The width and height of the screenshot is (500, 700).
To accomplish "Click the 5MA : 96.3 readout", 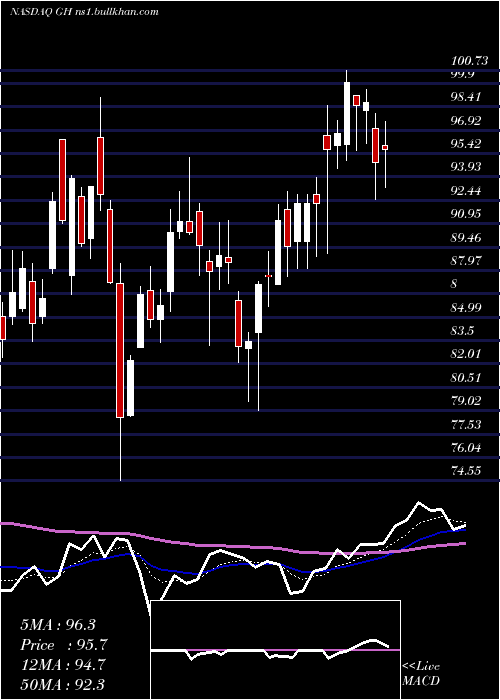I will click(x=58, y=625).
